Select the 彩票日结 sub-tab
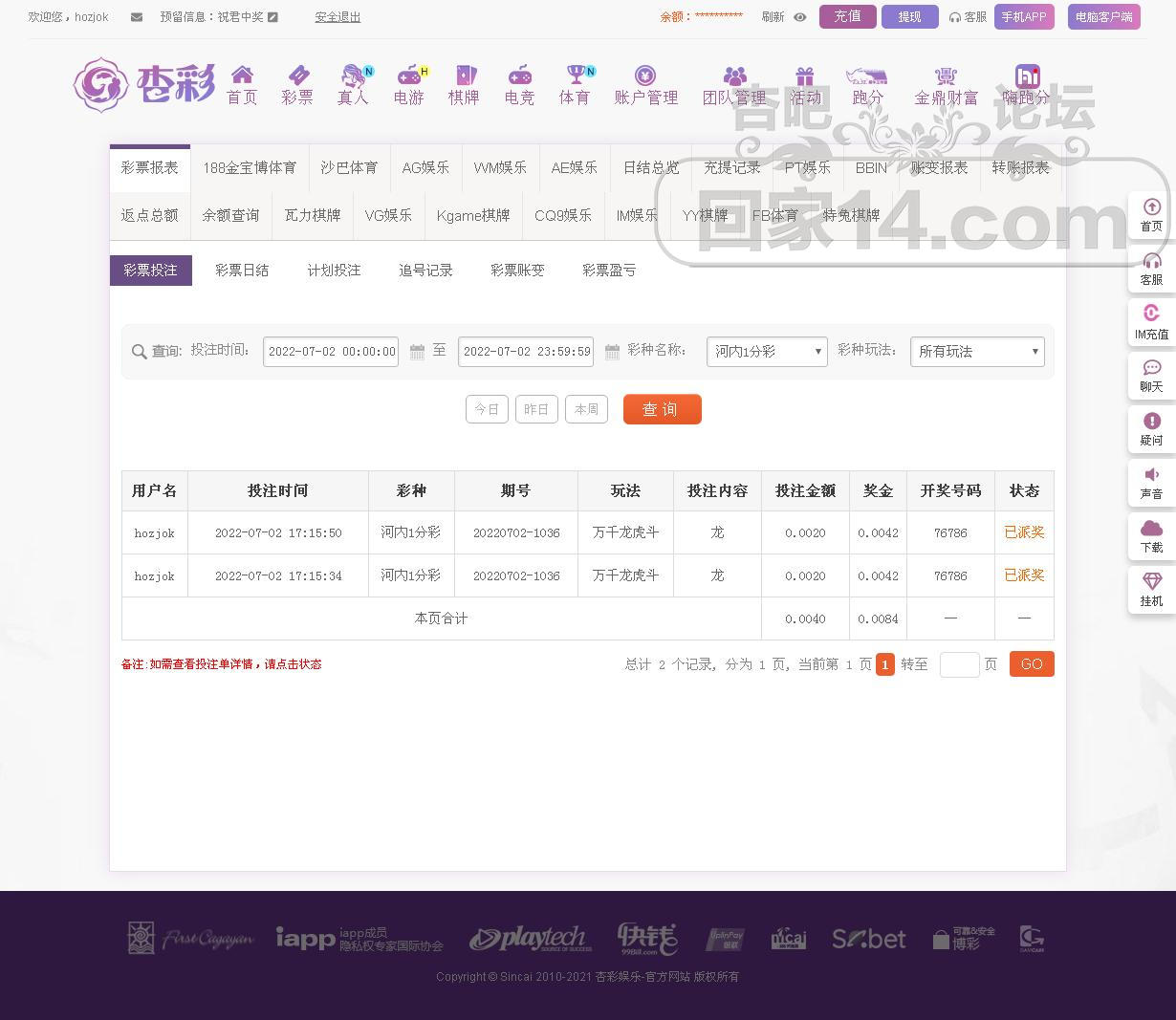1176x1020 pixels. [x=242, y=271]
